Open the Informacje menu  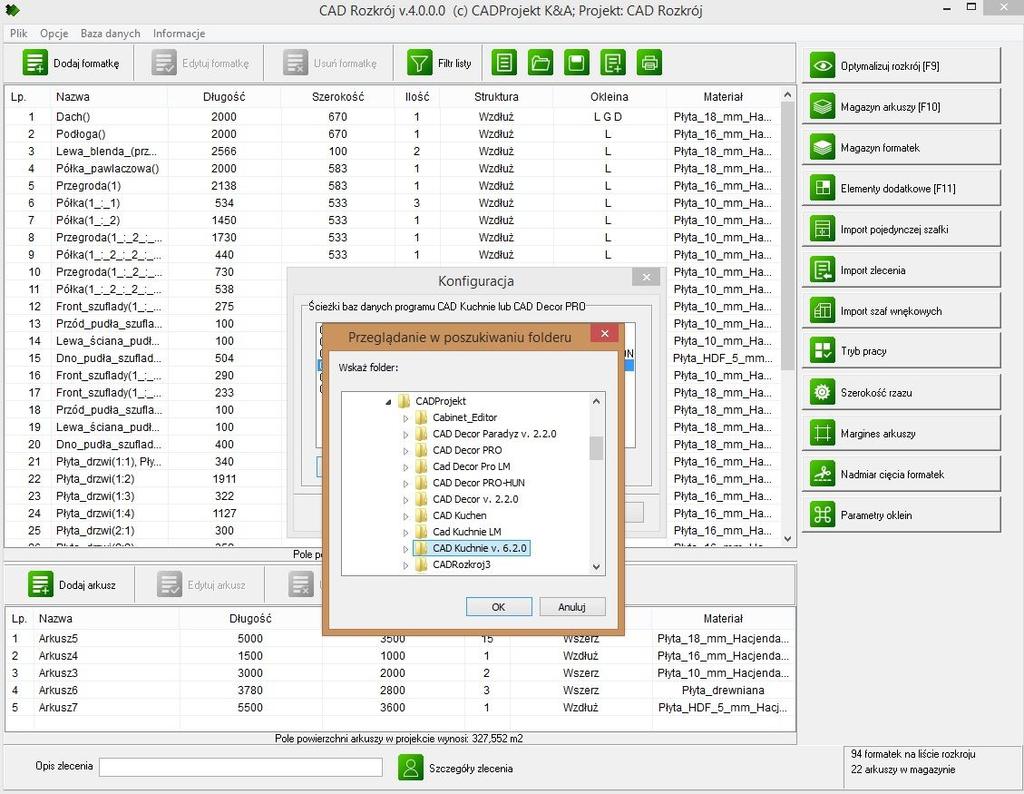(179, 33)
